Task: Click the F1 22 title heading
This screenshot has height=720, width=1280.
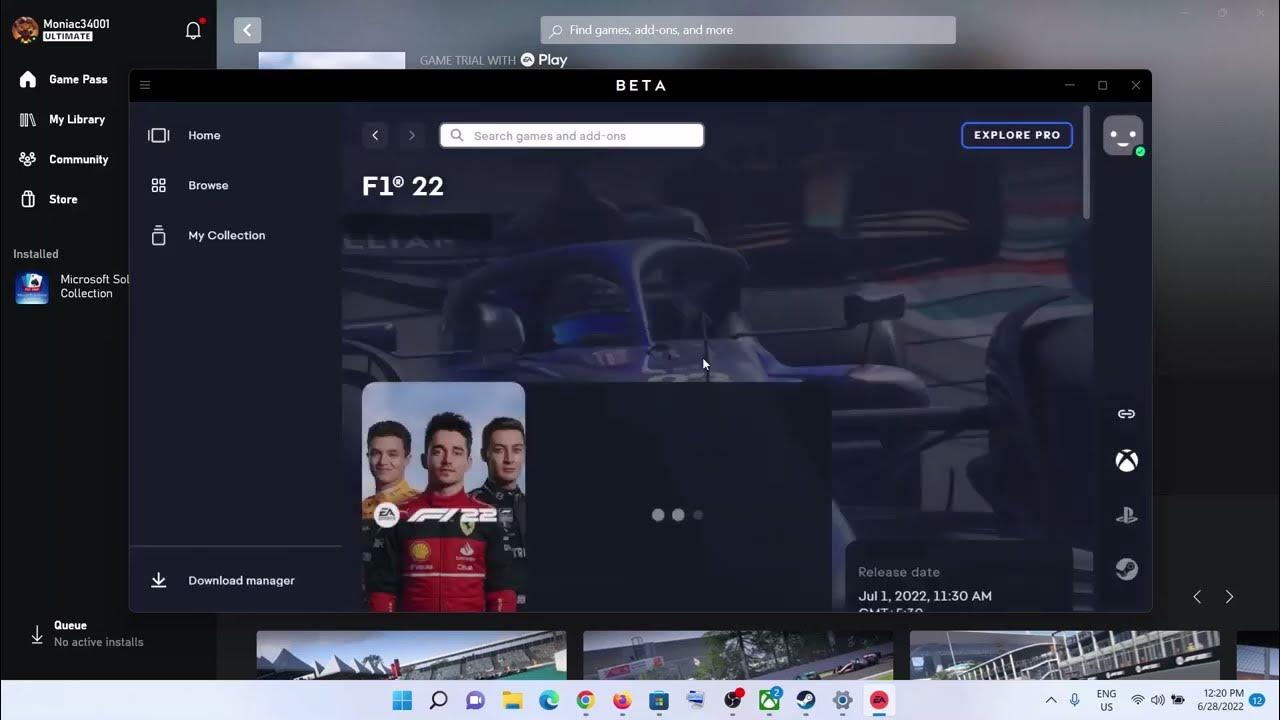Action: coord(403,186)
